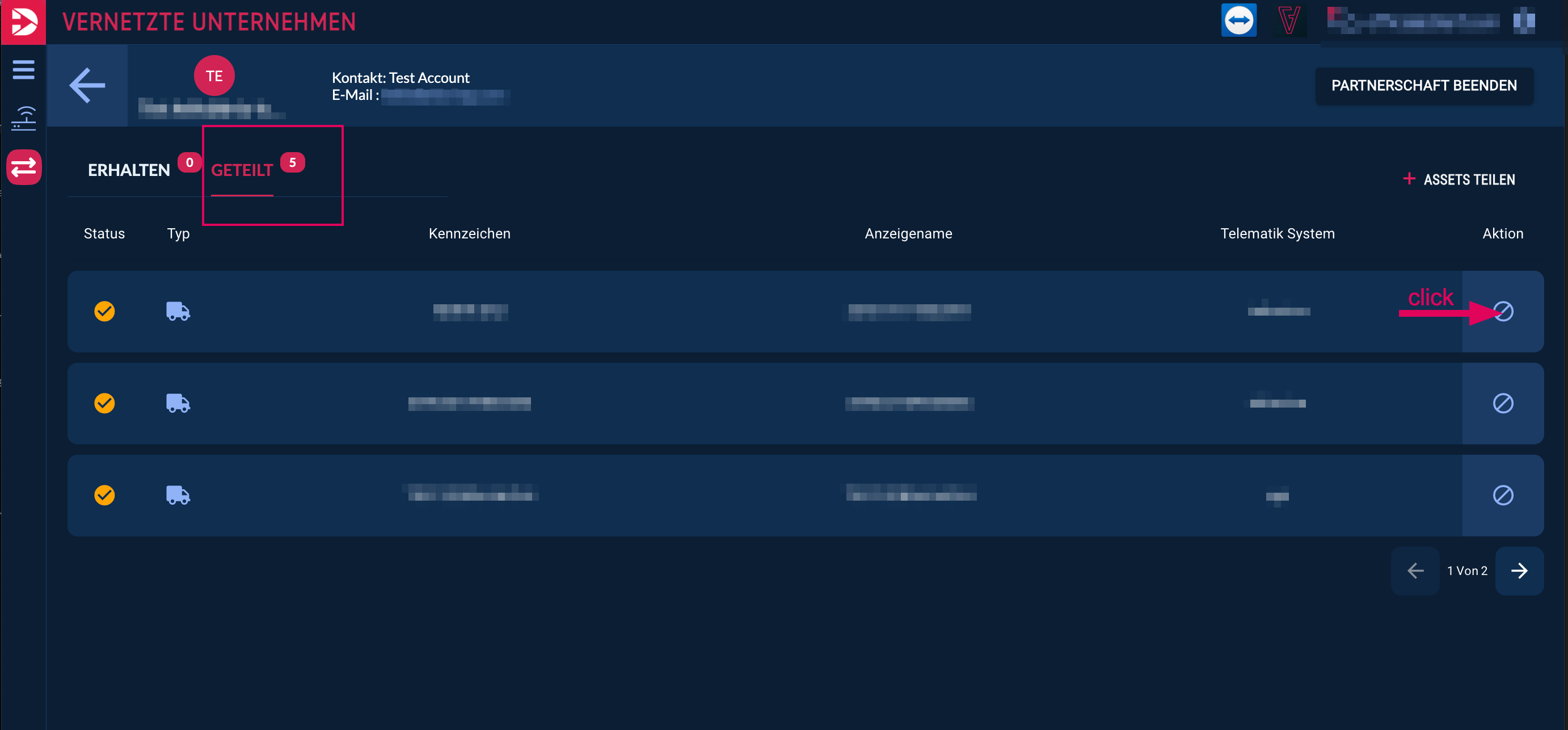
Task: Select the GETEILT tab
Action: coord(242,170)
